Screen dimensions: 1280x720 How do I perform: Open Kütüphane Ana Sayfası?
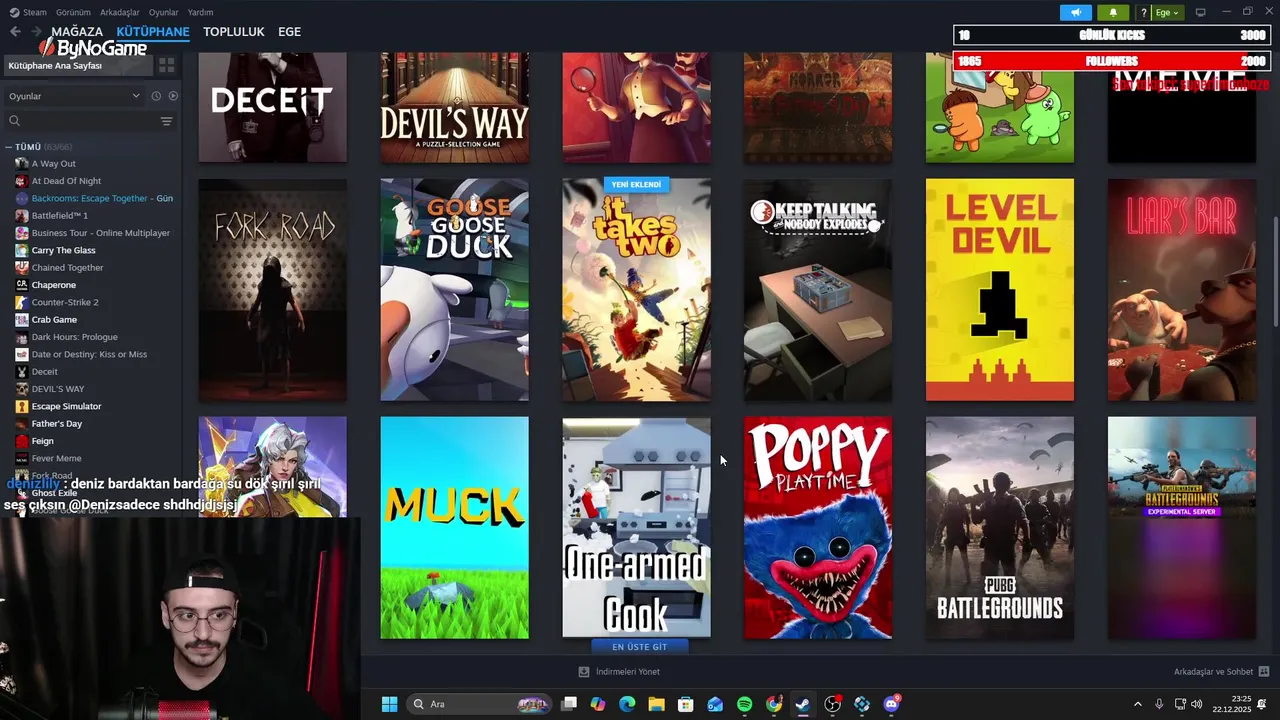coord(77,66)
